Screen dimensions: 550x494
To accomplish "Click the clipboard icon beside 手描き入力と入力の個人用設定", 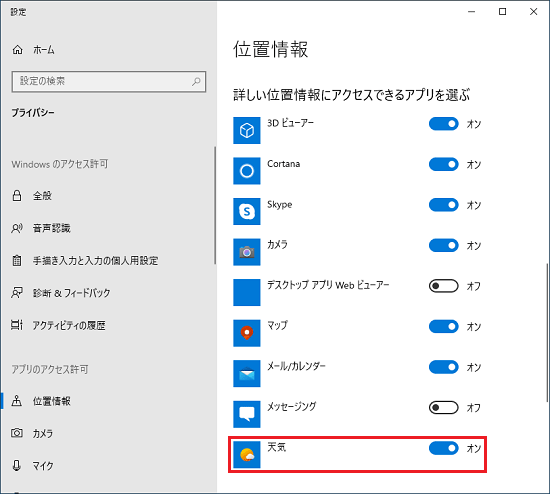I will coord(17,260).
